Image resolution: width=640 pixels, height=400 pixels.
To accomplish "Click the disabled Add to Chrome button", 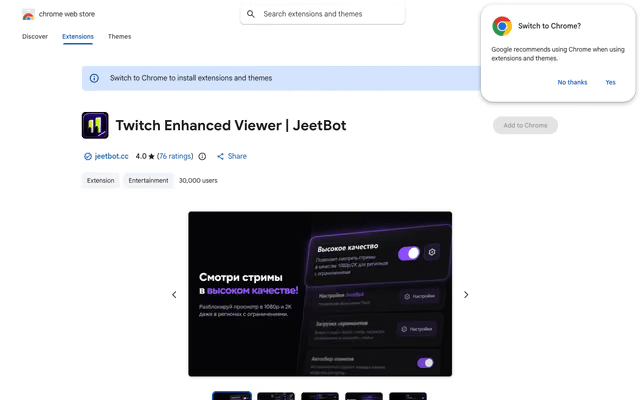I will click(x=525, y=125).
